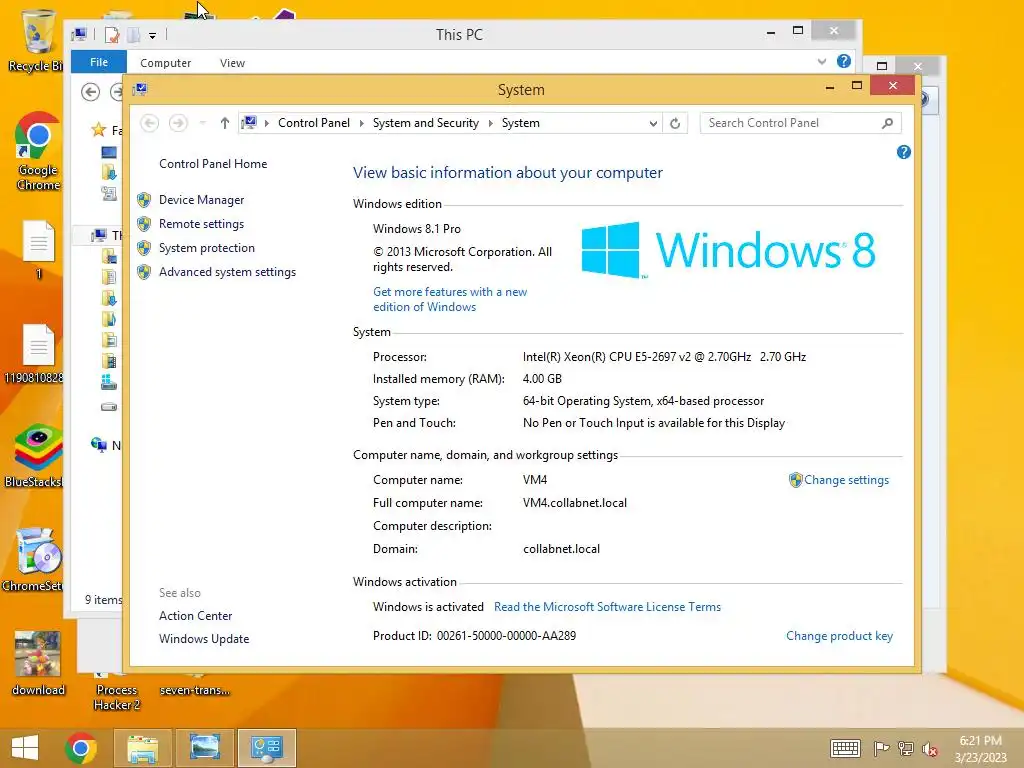Expand the address bar history dropdown

(653, 123)
